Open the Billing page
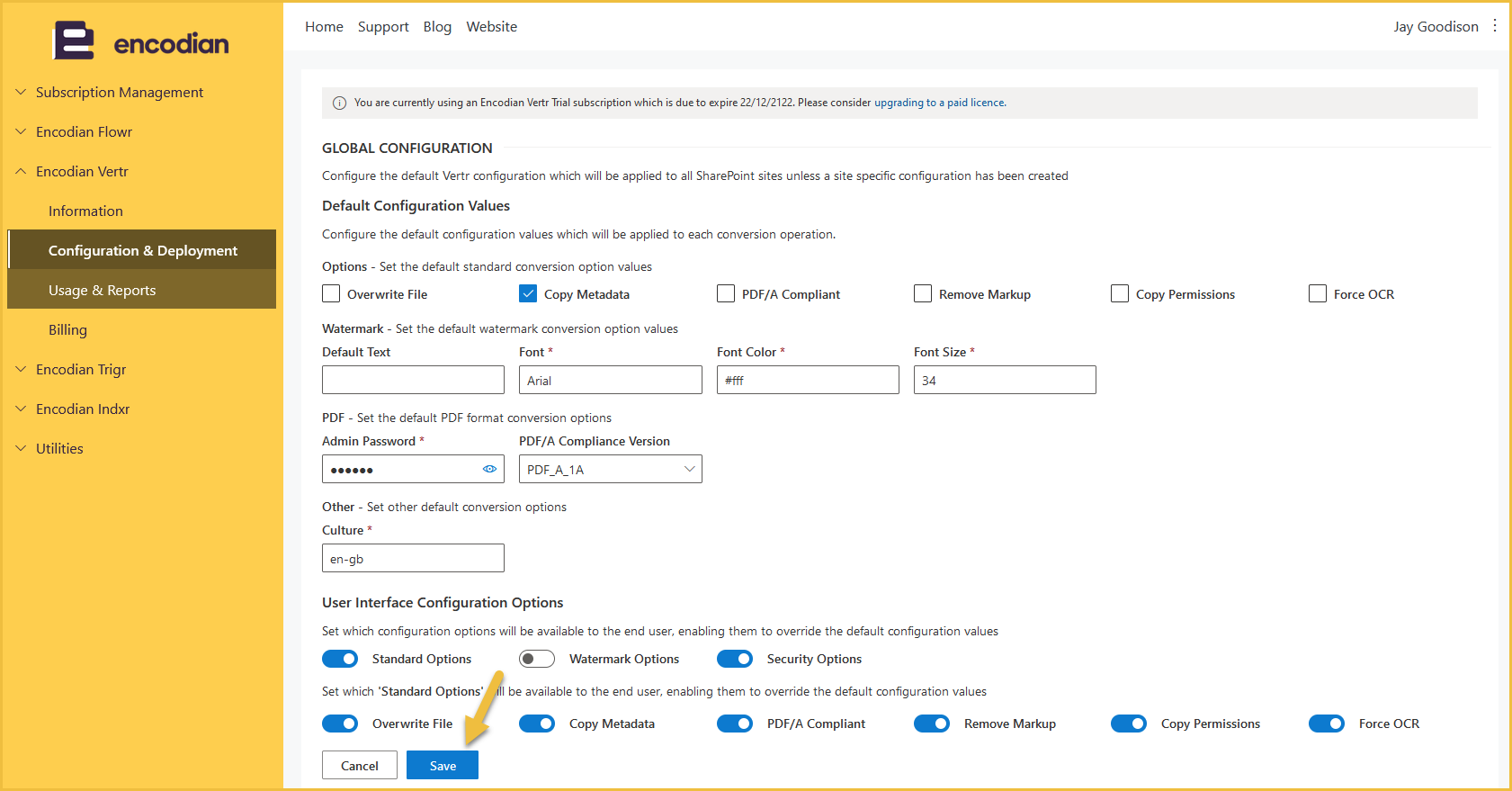Screen dimensions: 1512x791 pyautogui.click(x=142, y=329)
